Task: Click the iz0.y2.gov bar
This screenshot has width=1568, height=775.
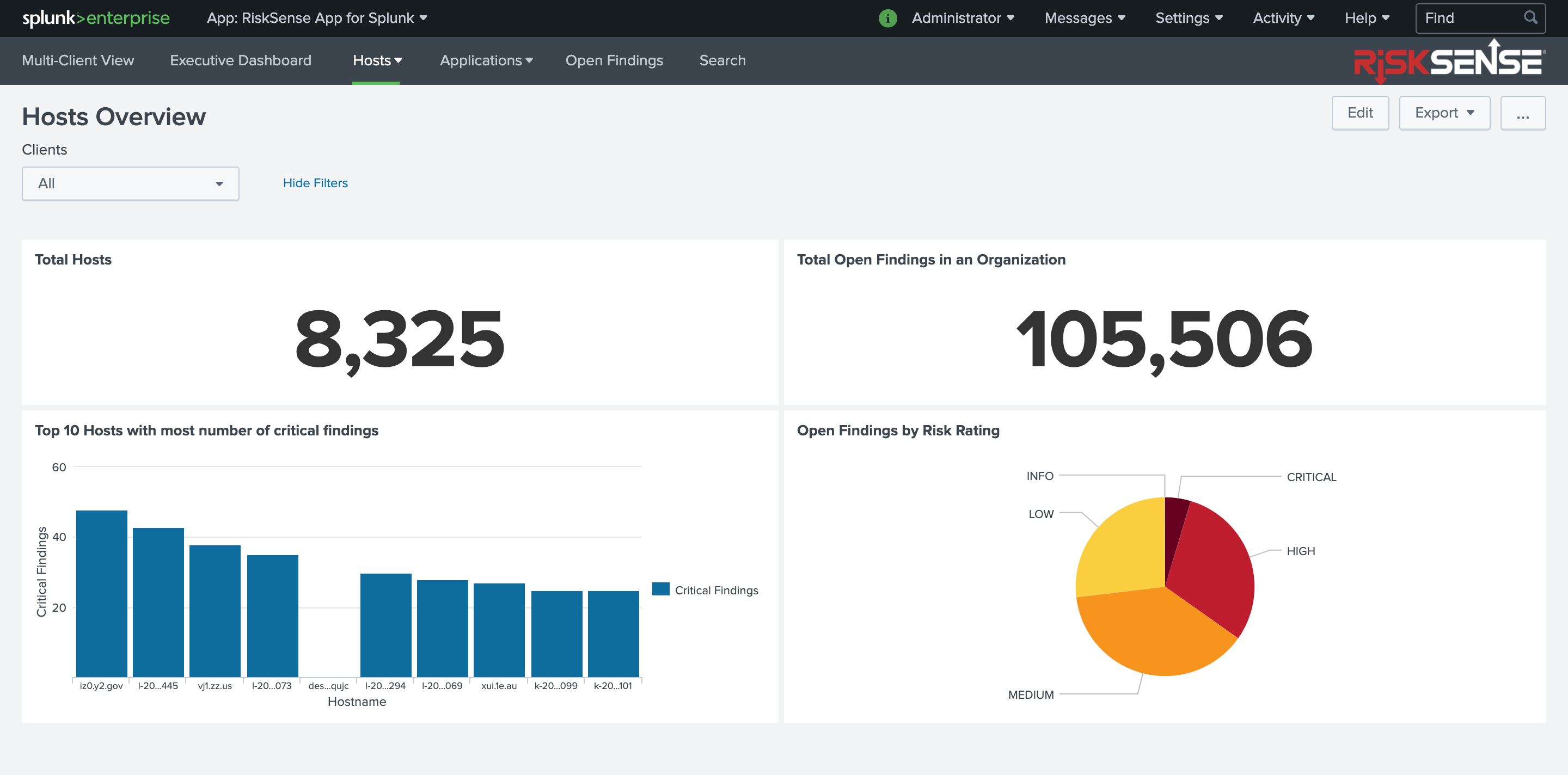Action: click(x=102, y=593)
